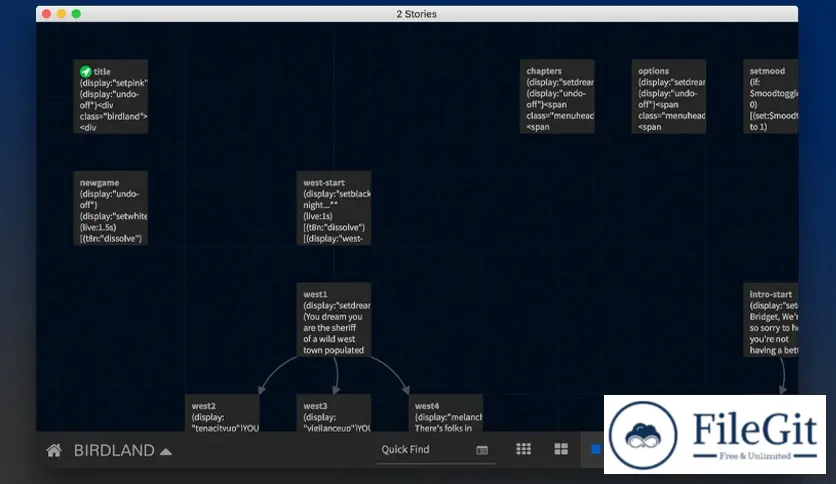Switch to small grid zoom view

[524, 449]
